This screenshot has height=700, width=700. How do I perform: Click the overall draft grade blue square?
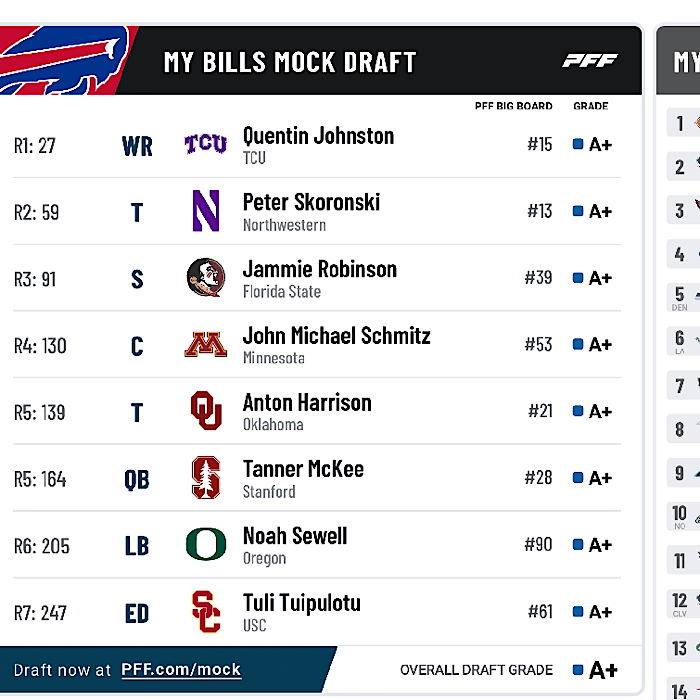coord(578,670)
